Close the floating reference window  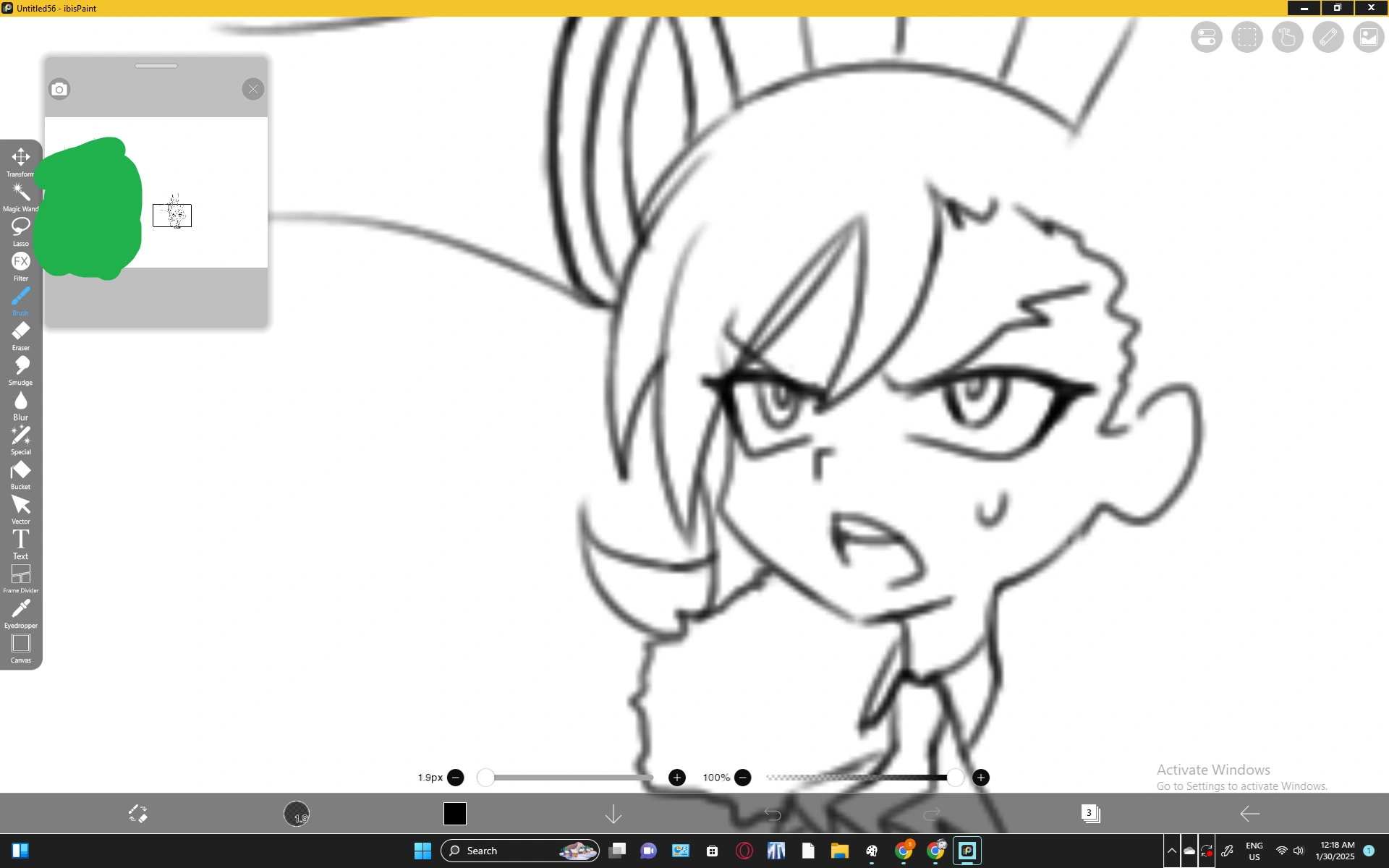pyautogui.click(x=253, y=89)
